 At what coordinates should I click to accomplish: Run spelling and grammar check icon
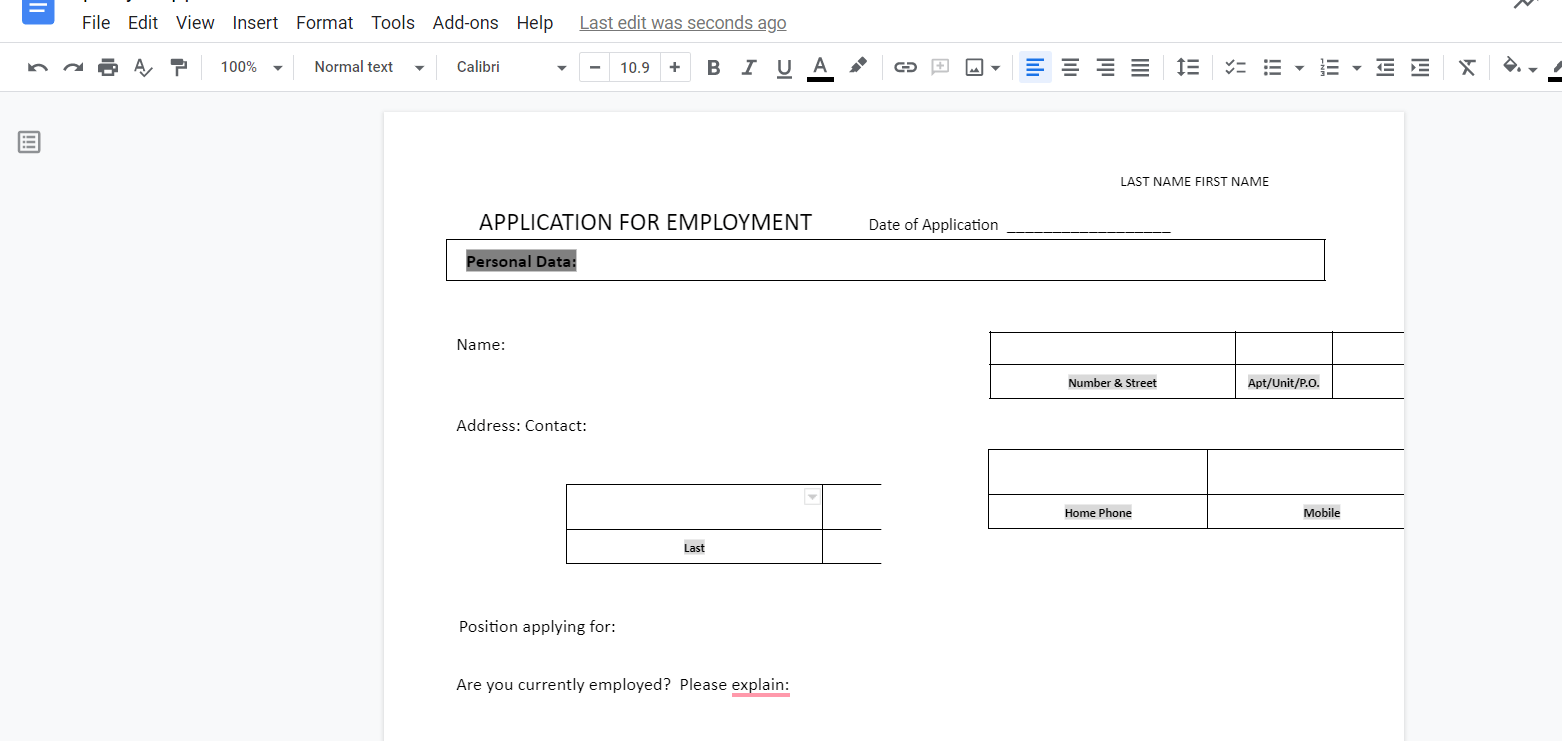tap(143, 67)
